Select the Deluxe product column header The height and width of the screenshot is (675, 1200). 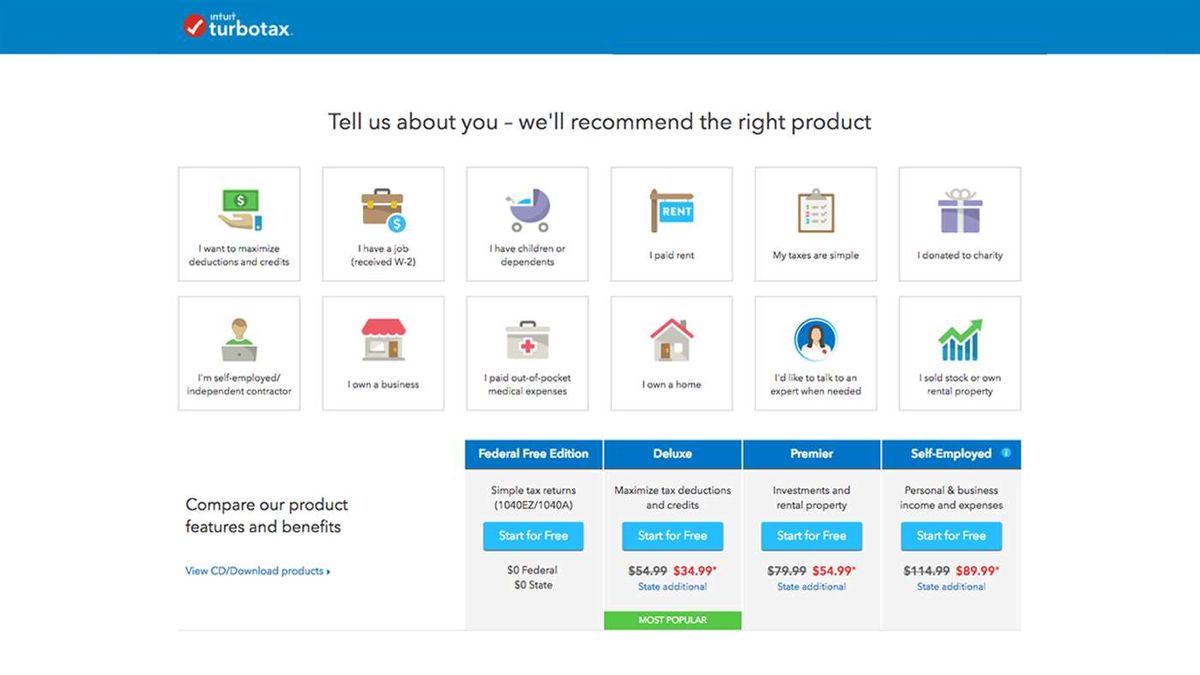(x=672, y=454)
